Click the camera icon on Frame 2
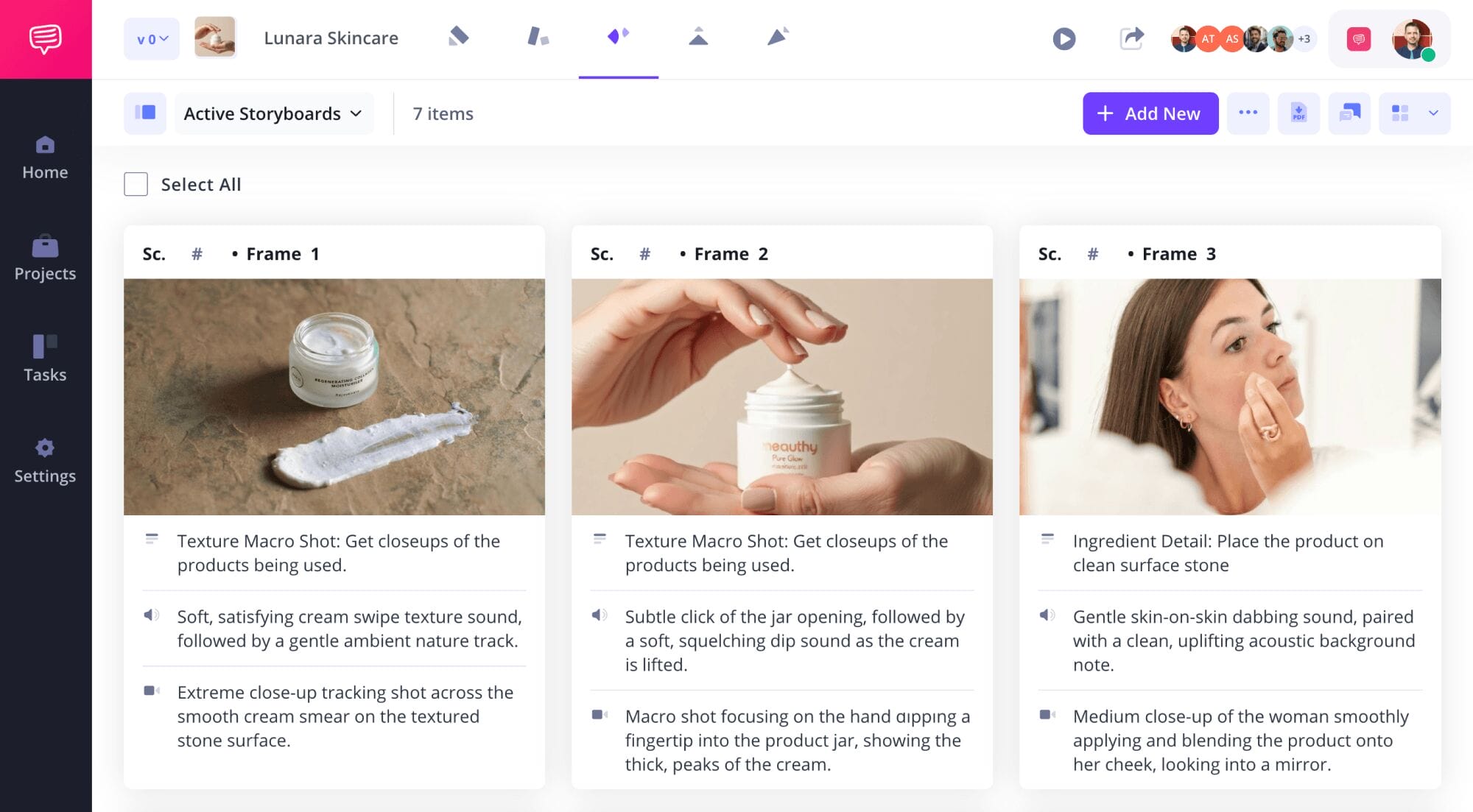 point(600,714)
